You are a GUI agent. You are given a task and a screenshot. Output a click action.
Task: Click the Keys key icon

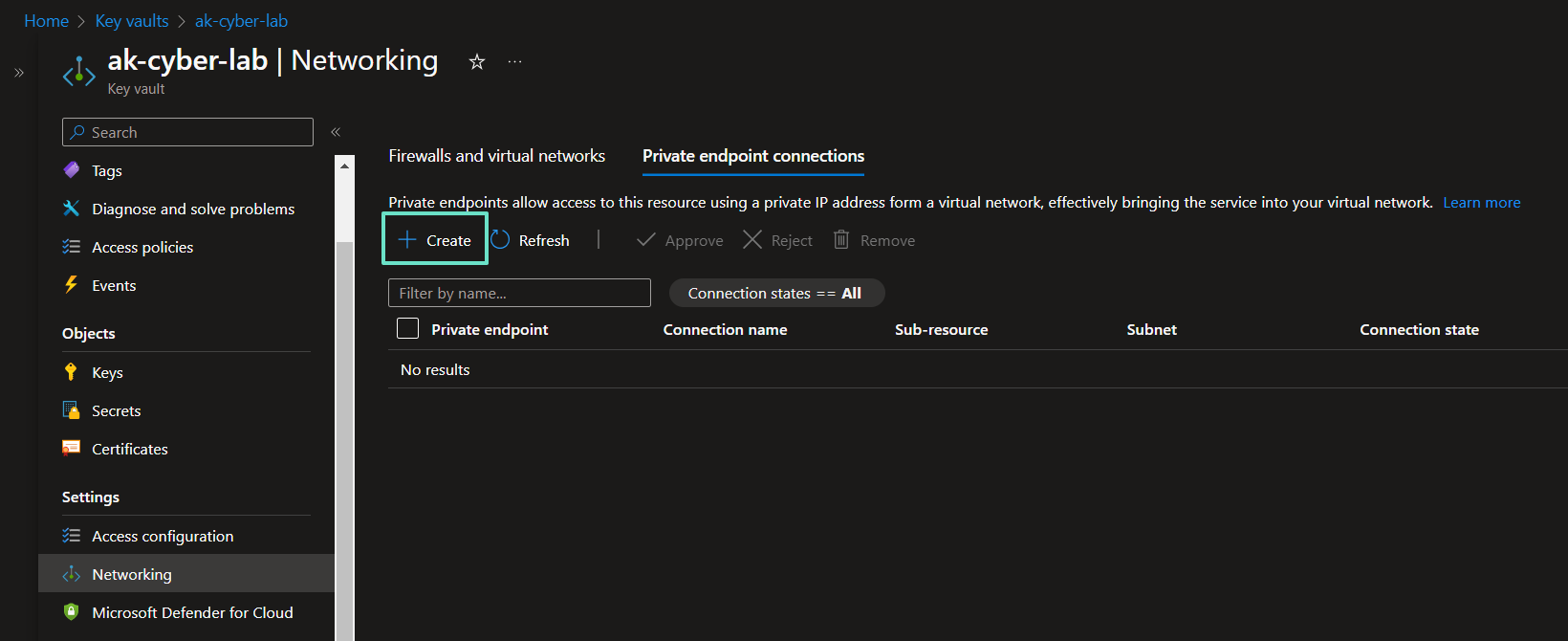pos(71,372)
